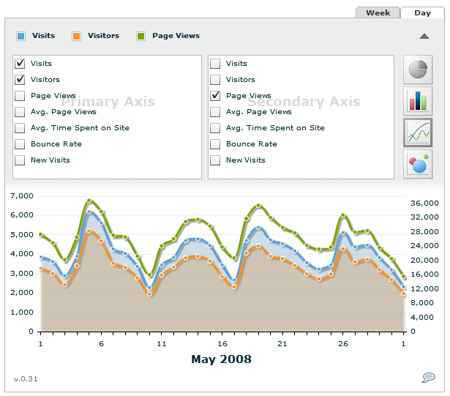Select the line chart type icon
Viewport: 450px width, 396px height.
(418, 133)
